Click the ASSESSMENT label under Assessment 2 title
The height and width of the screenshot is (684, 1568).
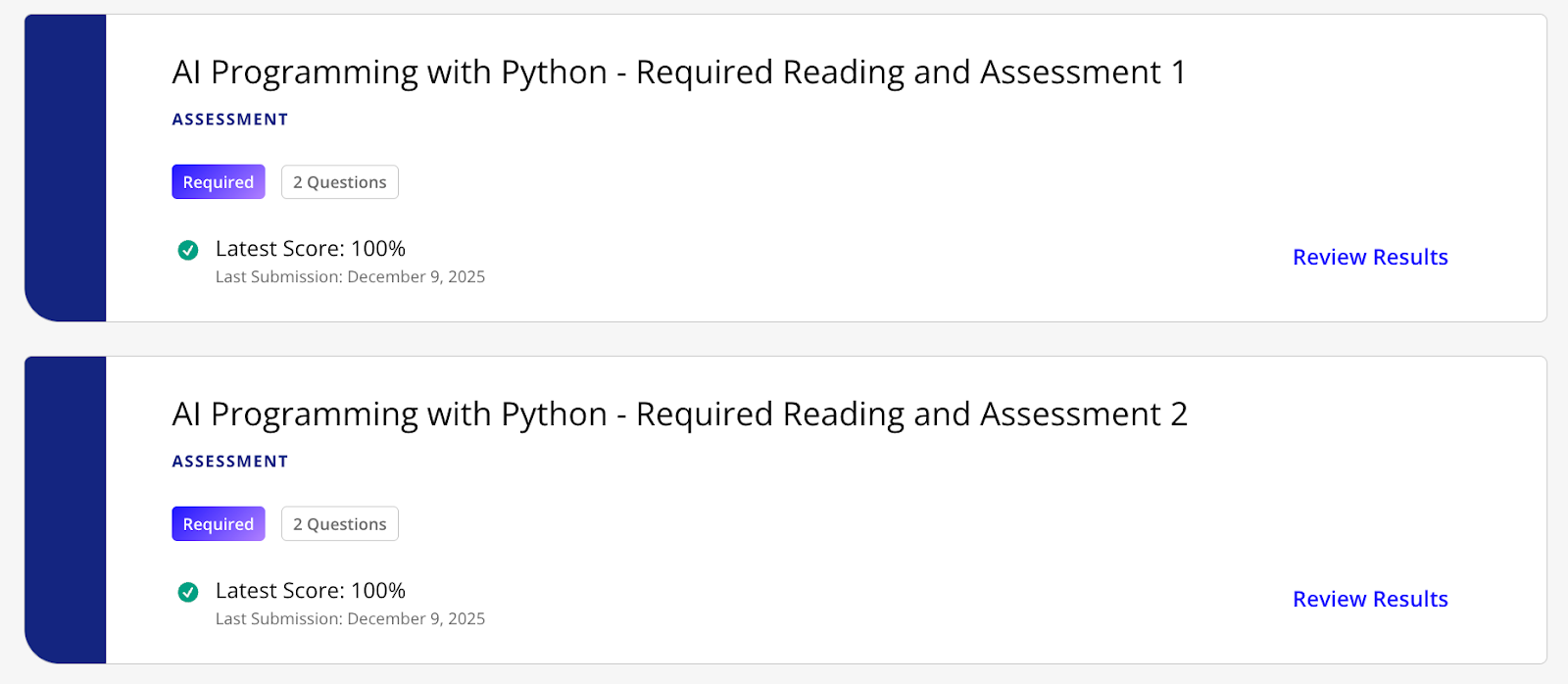tap(230, 462)
